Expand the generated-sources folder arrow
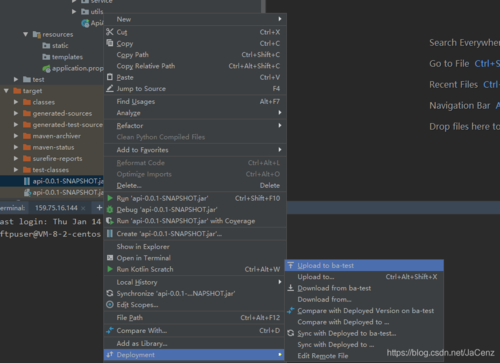500x363 pixels. point(16,113)
